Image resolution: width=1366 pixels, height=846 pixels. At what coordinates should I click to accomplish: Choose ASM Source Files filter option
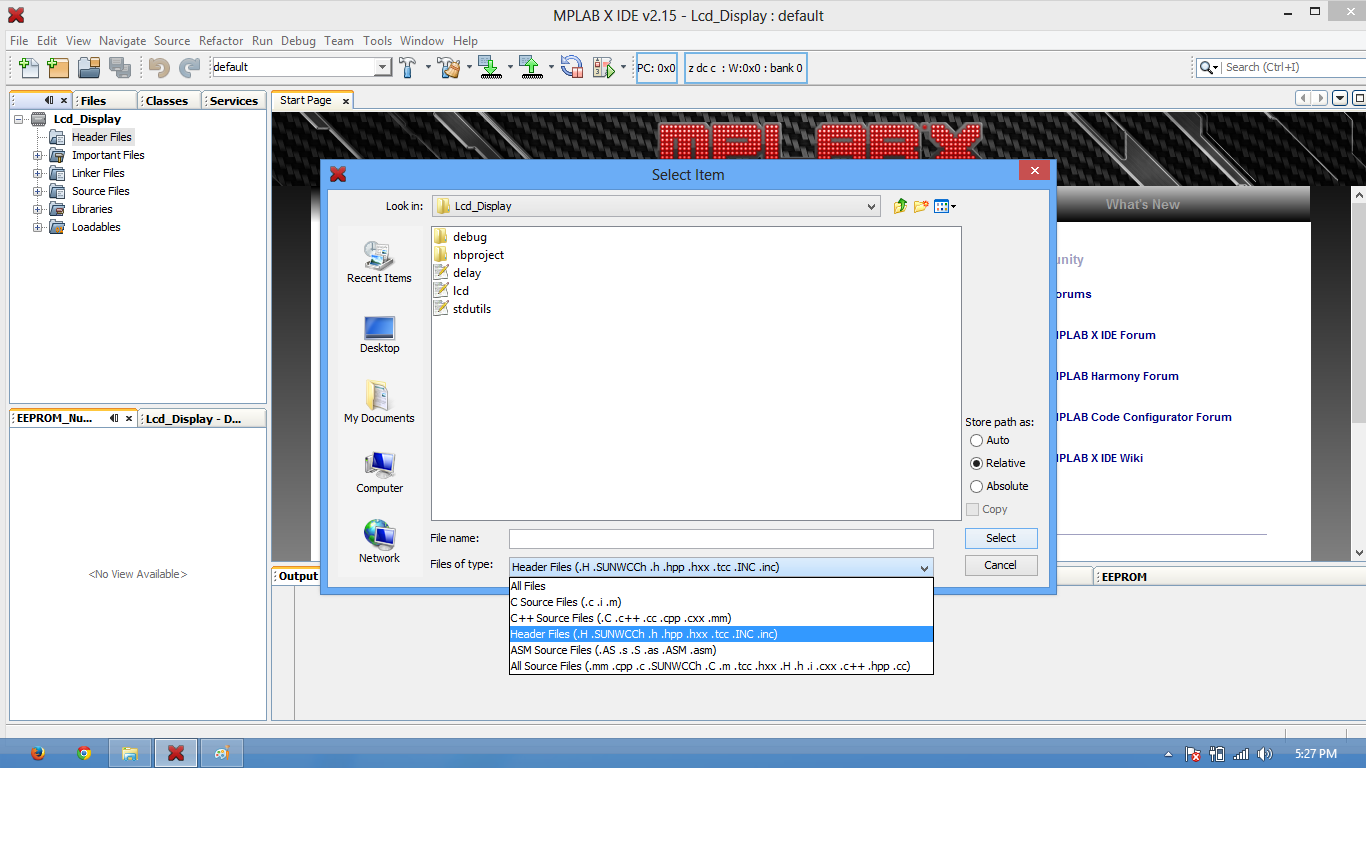pyautogui.click(x=721, y=650)
